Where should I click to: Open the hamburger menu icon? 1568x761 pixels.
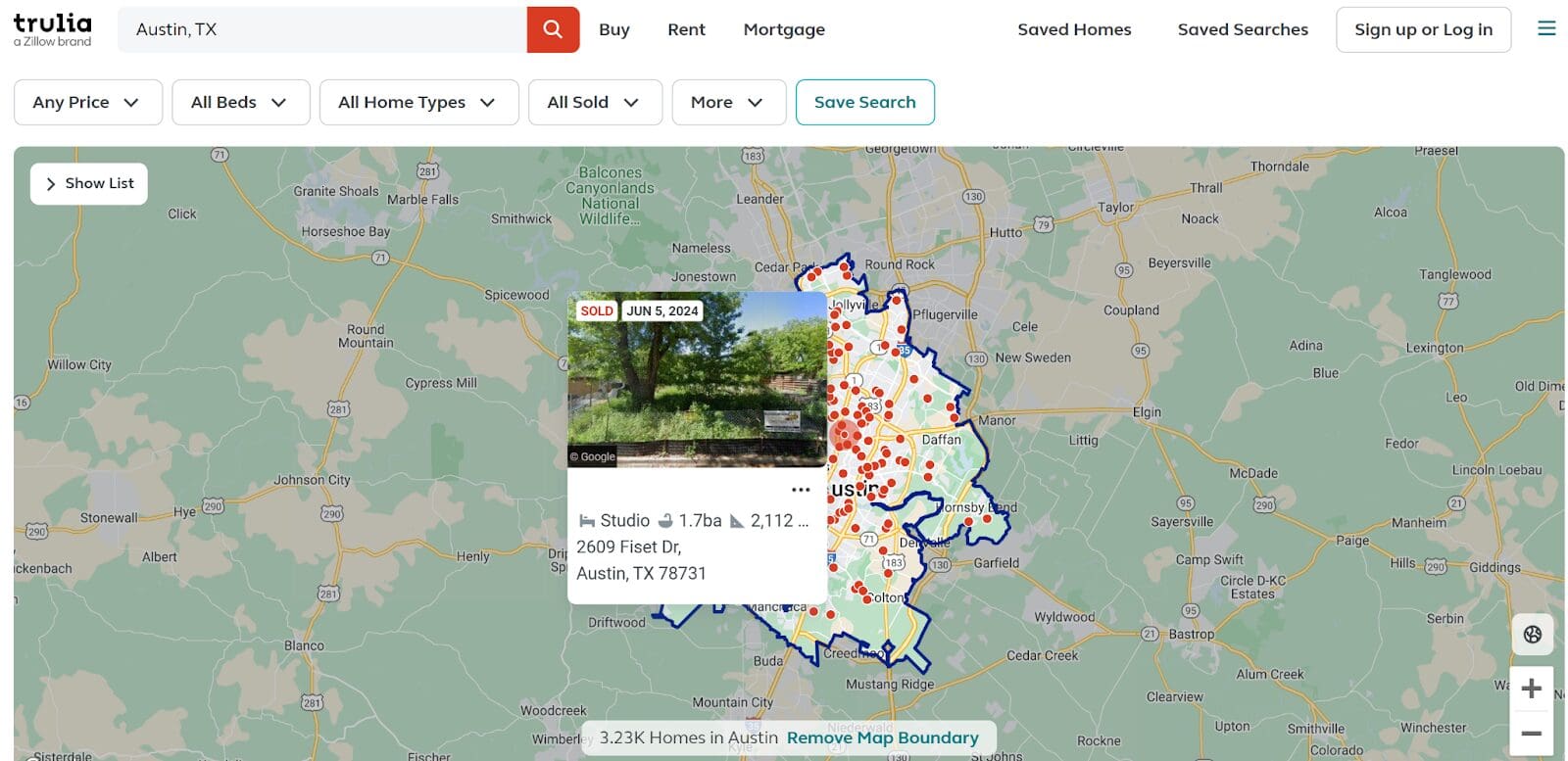[1546, 28]
